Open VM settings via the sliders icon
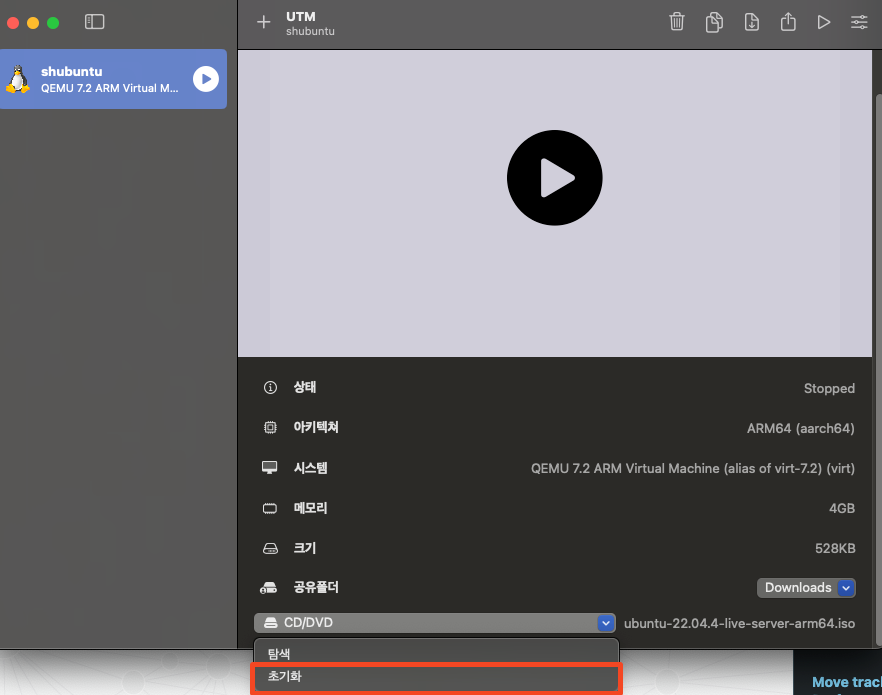This screenshot has width=882, height=695. (859, 22)
